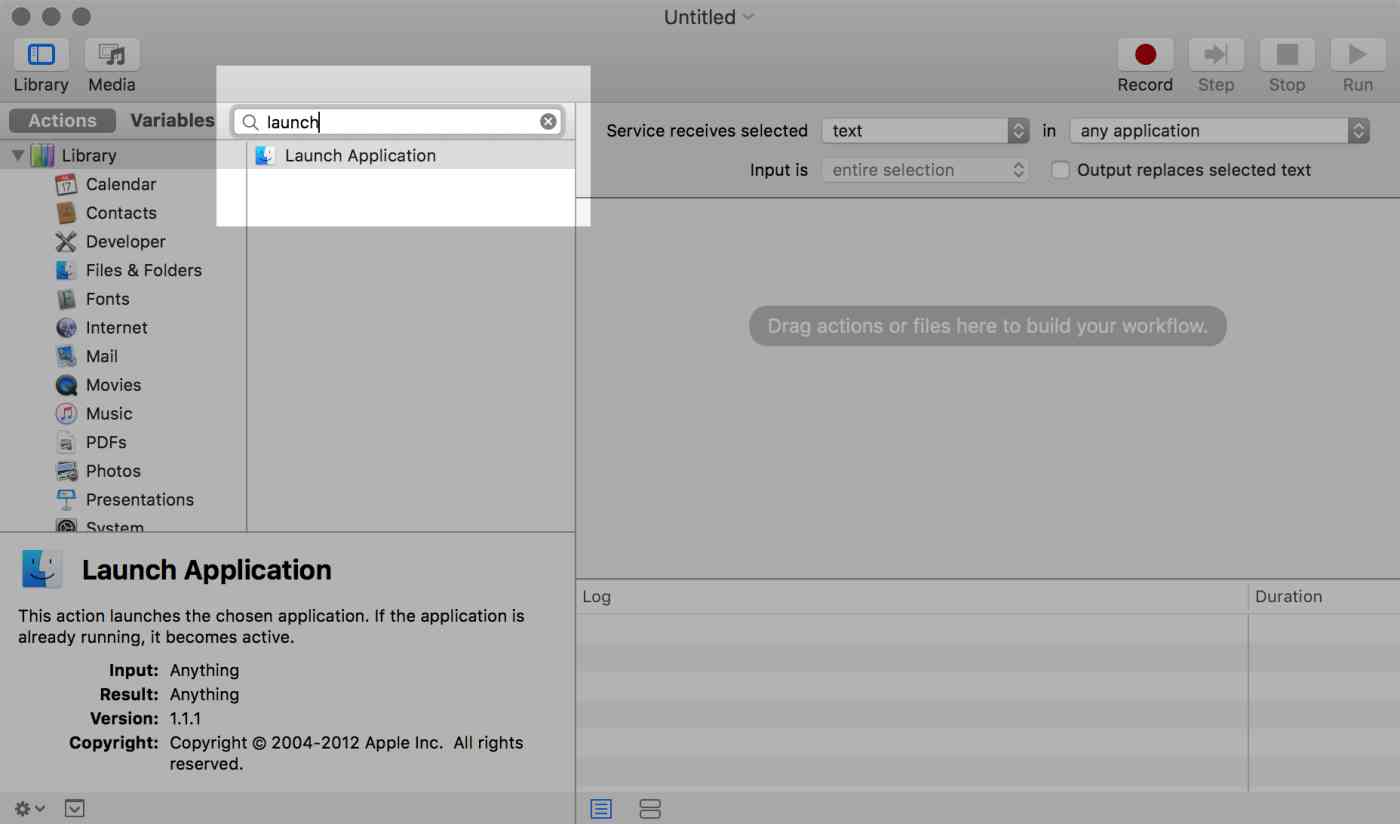Open the Media browser toolbar button
This screenshot has width=1400, height=824.
tap(112, 54)
